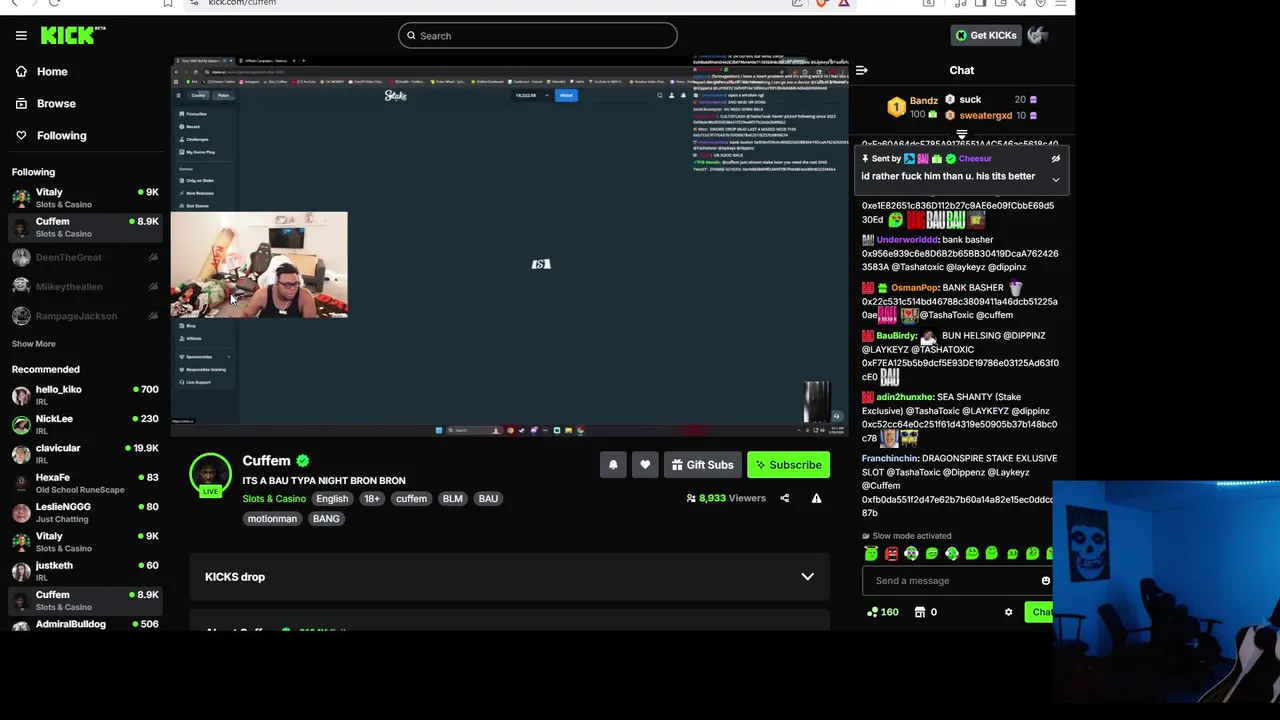
Task: Select the BAU tag
Action: click(x=488, y=499)
